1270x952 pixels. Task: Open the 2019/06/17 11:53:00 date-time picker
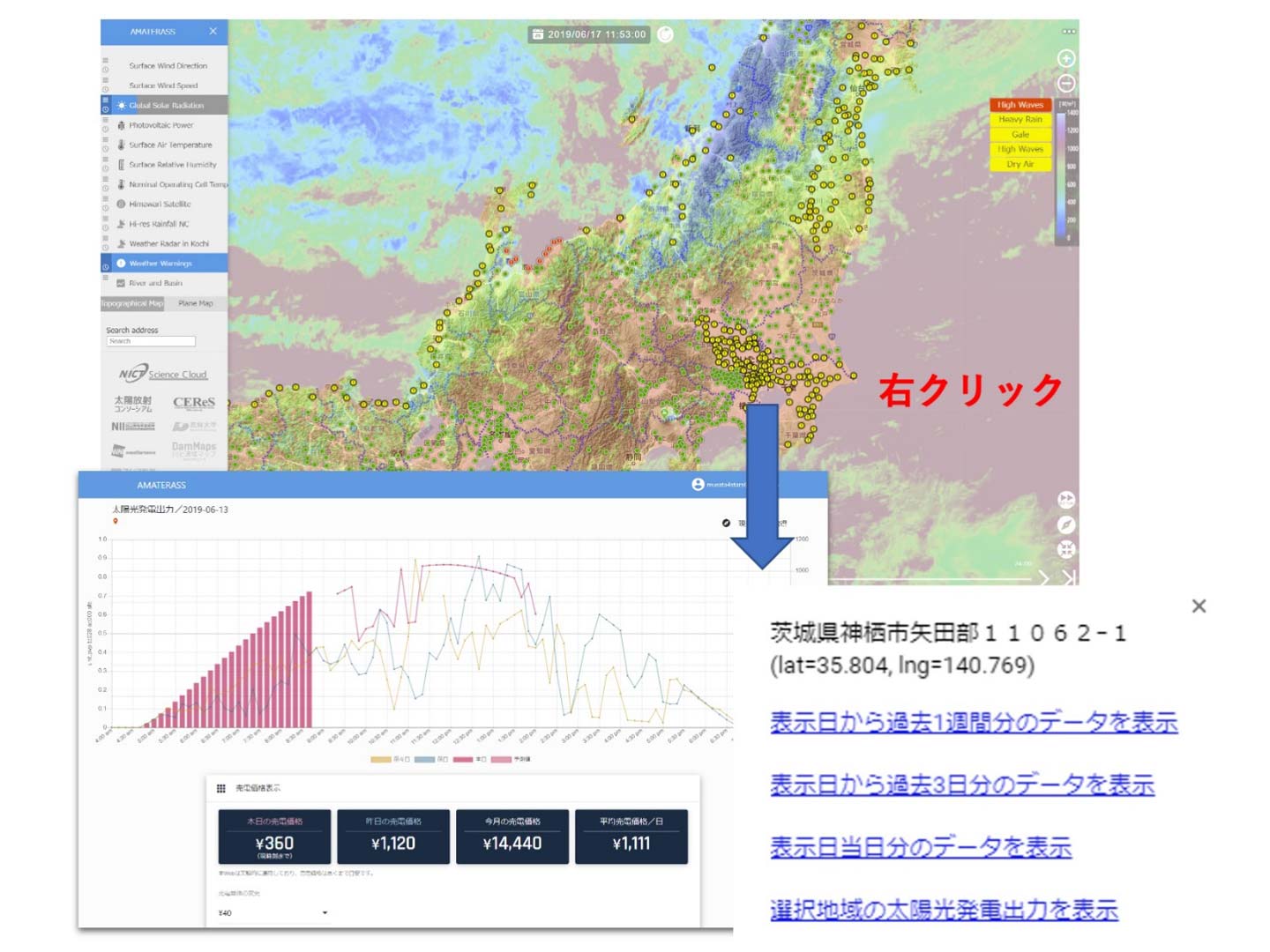click(x=596, y=34)
